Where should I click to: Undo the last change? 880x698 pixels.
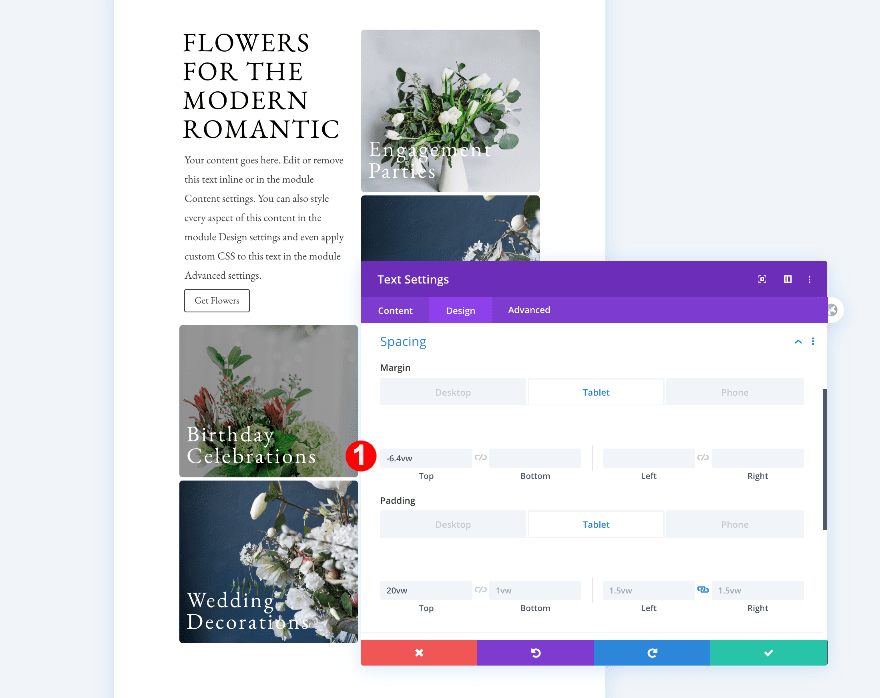tap(535, 653)
